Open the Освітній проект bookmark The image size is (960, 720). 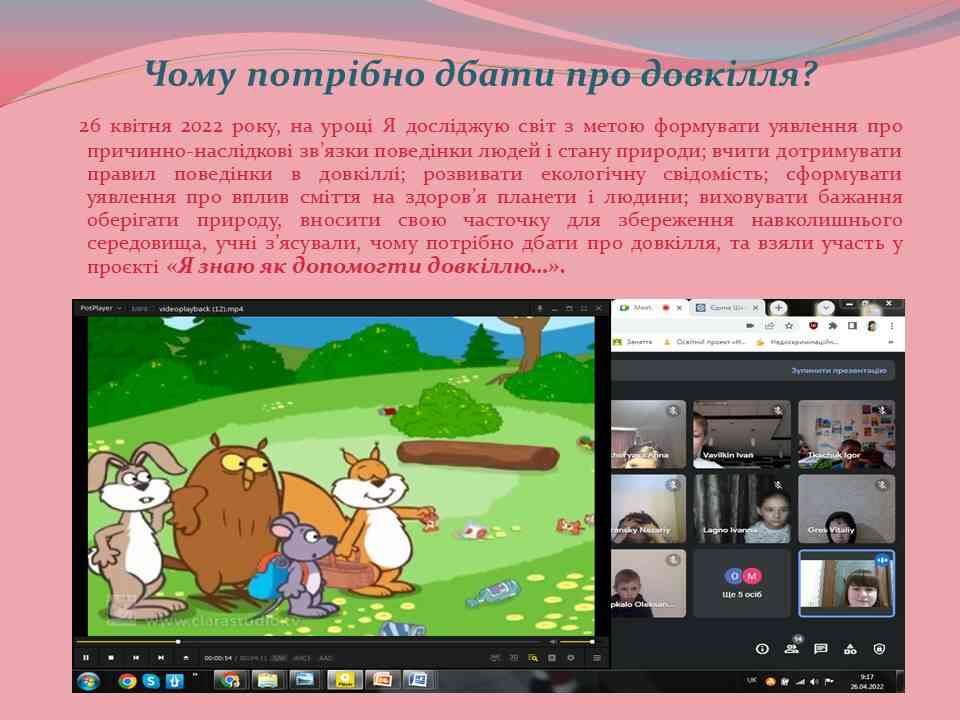click(704, 342)
